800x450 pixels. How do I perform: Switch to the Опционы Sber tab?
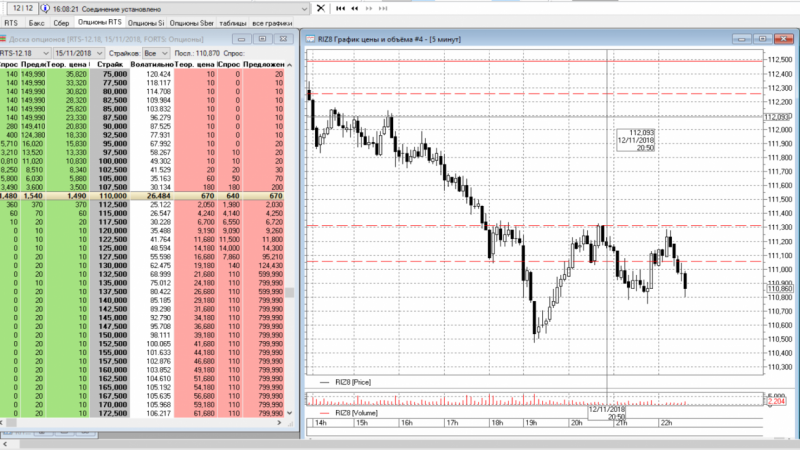coord(192,23)
